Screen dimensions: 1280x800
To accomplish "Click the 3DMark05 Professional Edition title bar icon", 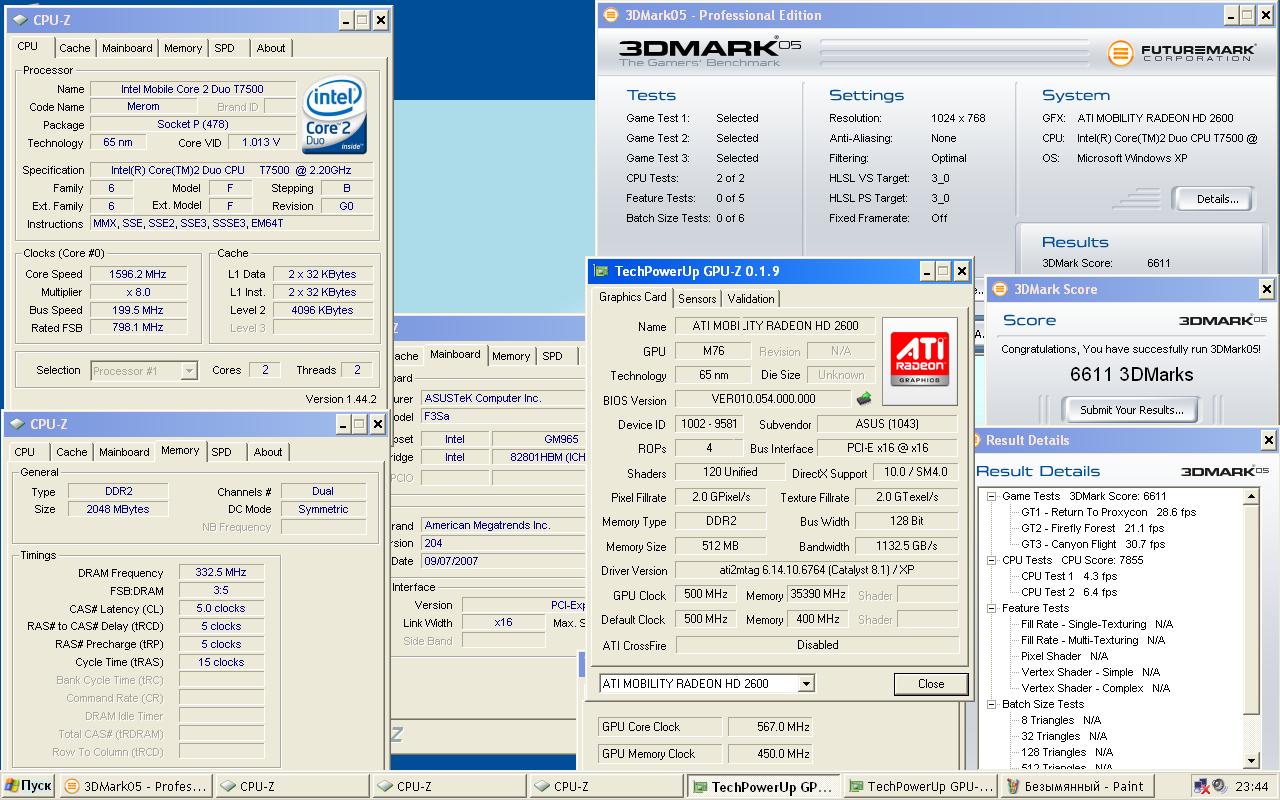I will coord(611,15).
